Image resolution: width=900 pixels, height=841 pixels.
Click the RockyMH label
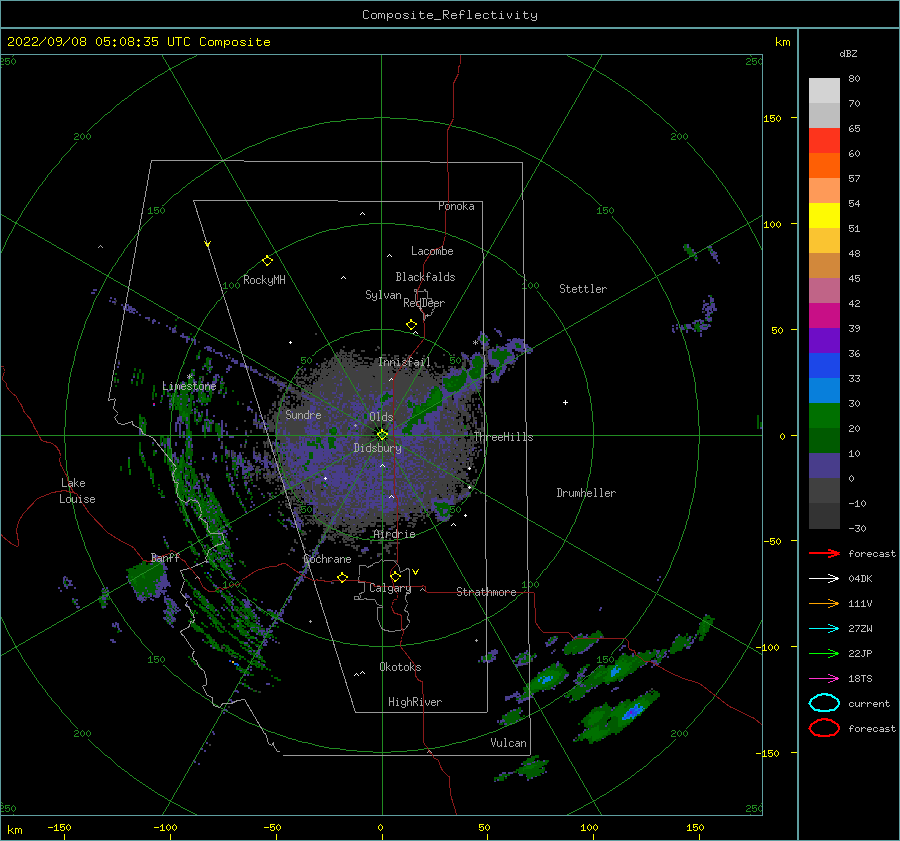tap(264, 280)
